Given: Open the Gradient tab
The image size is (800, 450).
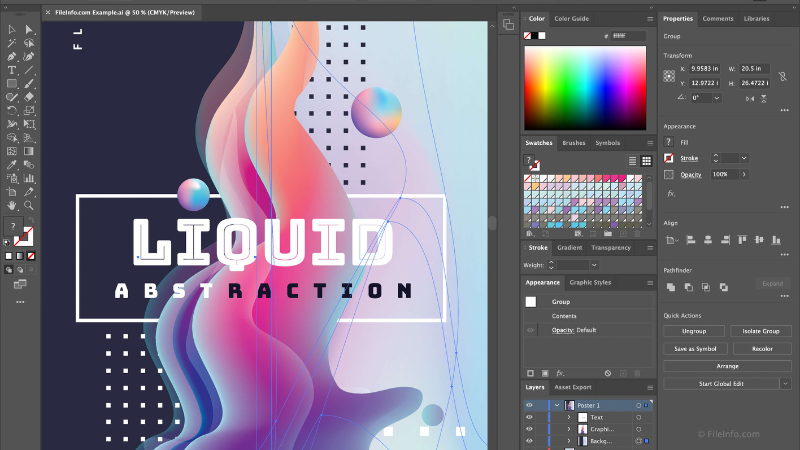Looking at the screenshot, I should coord(569,247).
